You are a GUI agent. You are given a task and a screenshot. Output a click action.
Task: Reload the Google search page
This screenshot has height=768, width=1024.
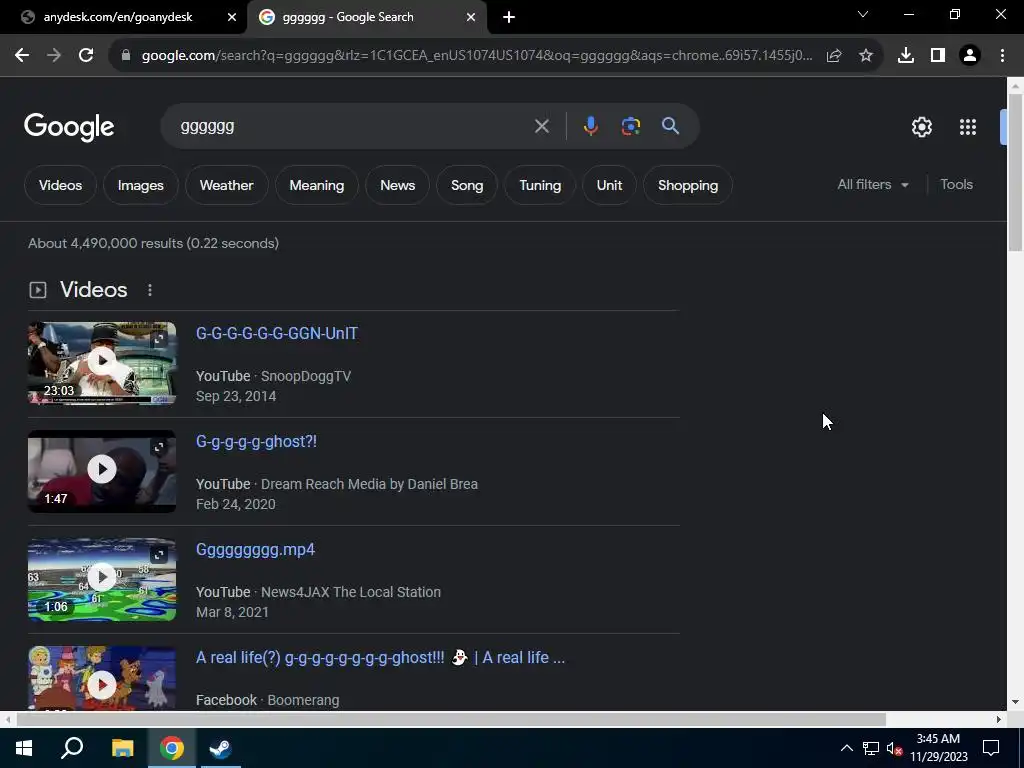(86, 56)
